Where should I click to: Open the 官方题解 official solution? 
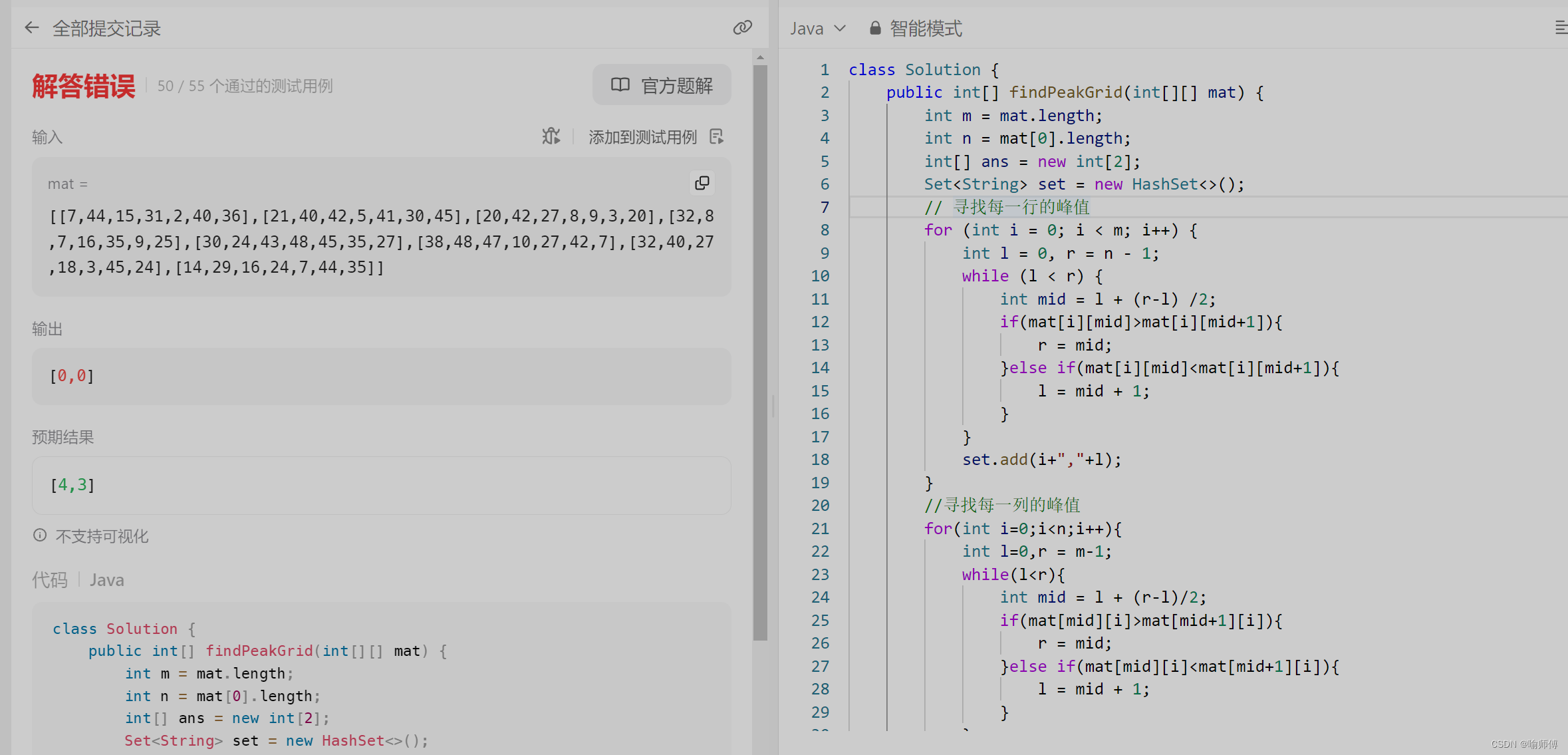(x=662, y=85)
